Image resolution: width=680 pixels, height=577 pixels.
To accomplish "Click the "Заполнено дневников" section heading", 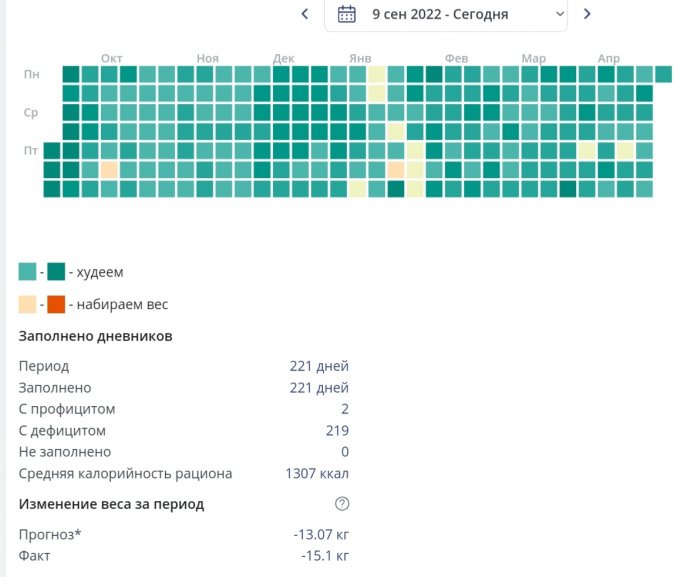I will point(95,336).
